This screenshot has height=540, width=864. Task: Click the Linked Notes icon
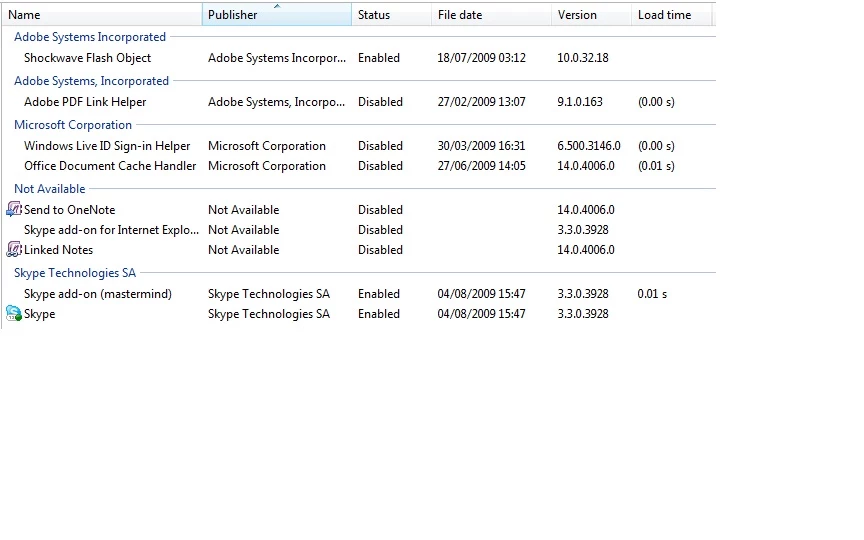click(14, 250)
